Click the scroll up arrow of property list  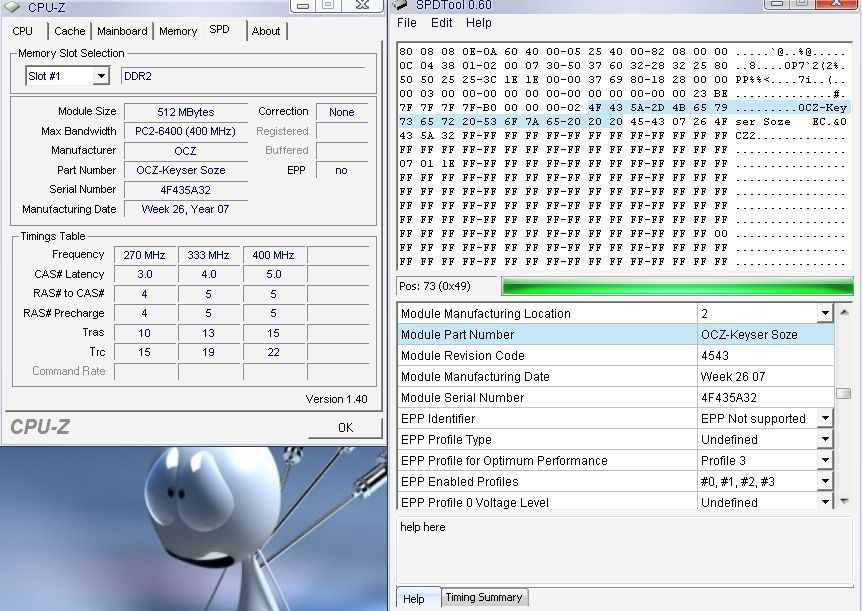[x=844, y=312]
